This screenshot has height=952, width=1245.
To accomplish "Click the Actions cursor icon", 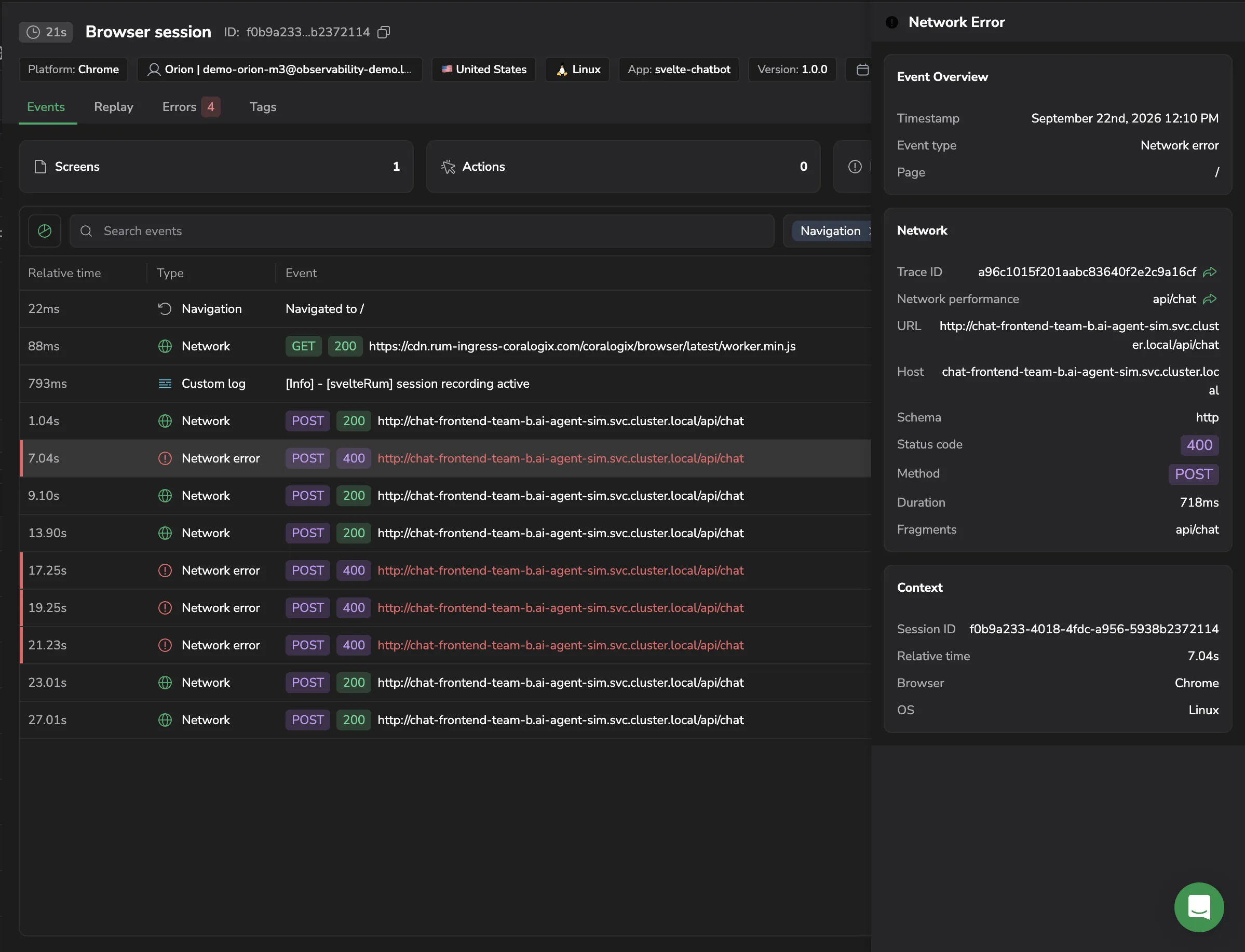I will 448,167.
